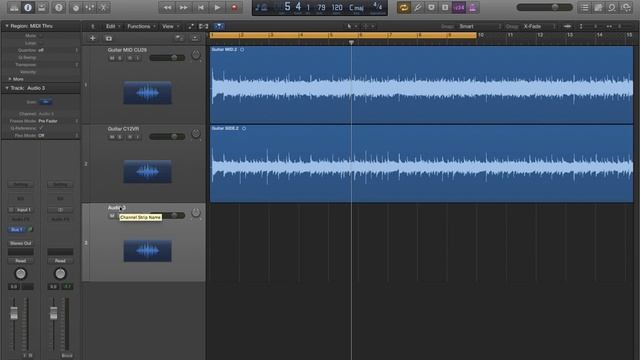Open the Quantize off dropdown
Image resolution: width=640 pixels, height=360 pixels.
58,50
